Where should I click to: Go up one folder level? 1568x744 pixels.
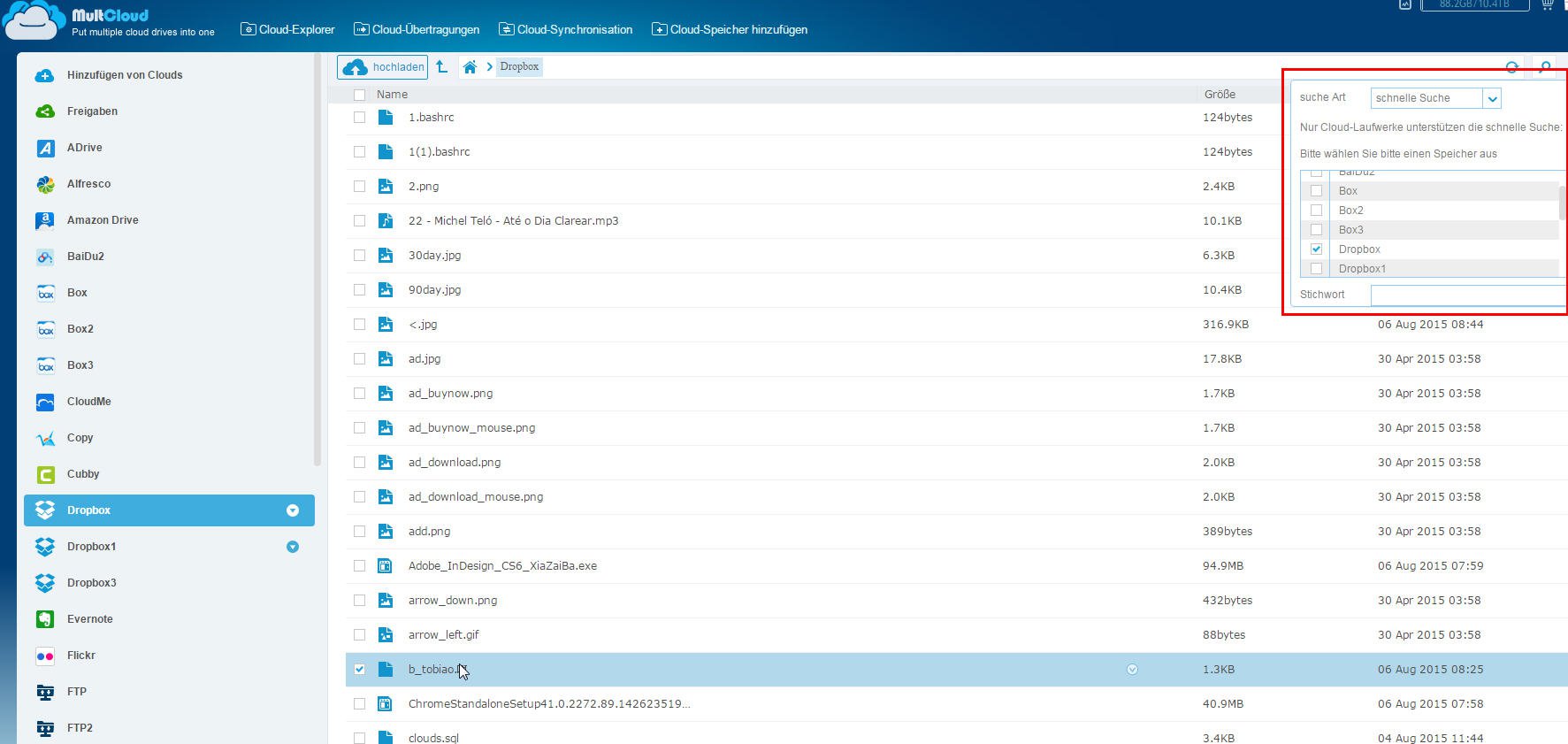(442, 66)
